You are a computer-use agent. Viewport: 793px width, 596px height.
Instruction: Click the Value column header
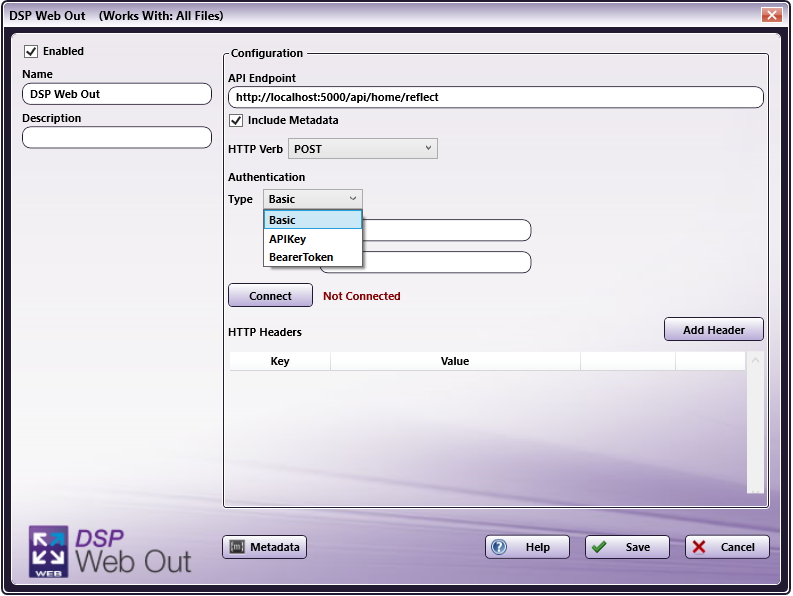click(x=455, y=361)
